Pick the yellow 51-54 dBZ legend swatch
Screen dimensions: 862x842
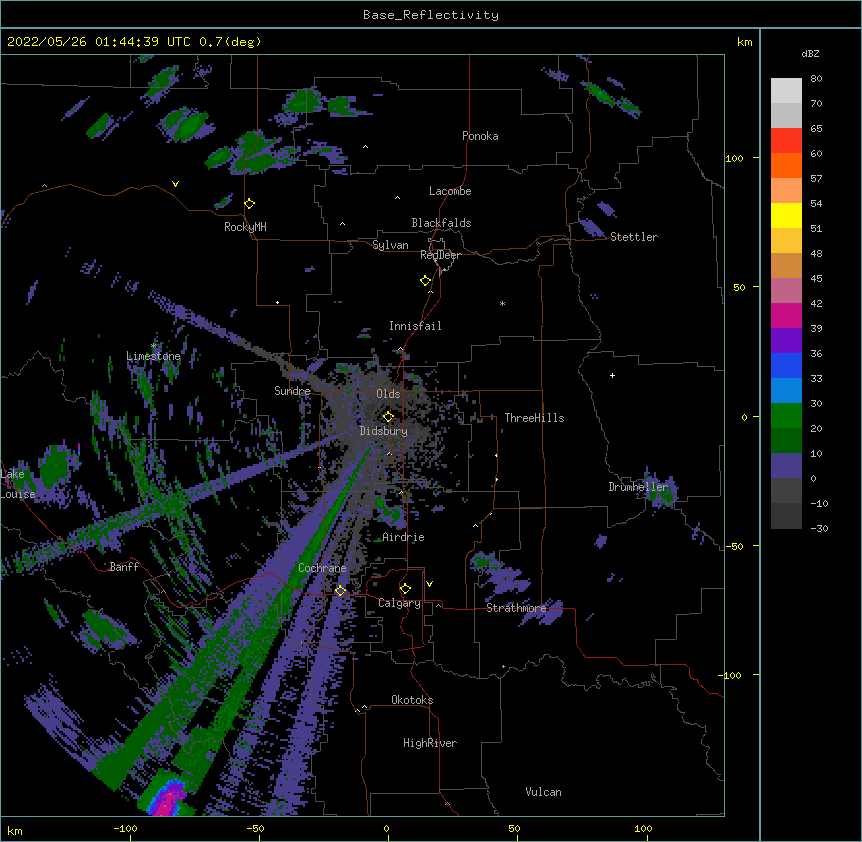coord(786,215)
